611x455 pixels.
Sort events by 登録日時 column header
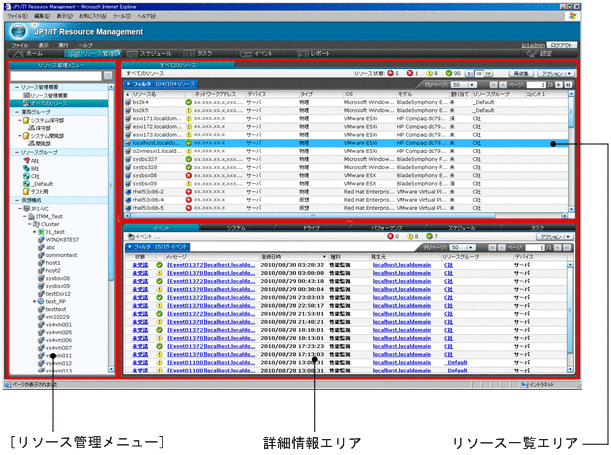tap(293, 257)
